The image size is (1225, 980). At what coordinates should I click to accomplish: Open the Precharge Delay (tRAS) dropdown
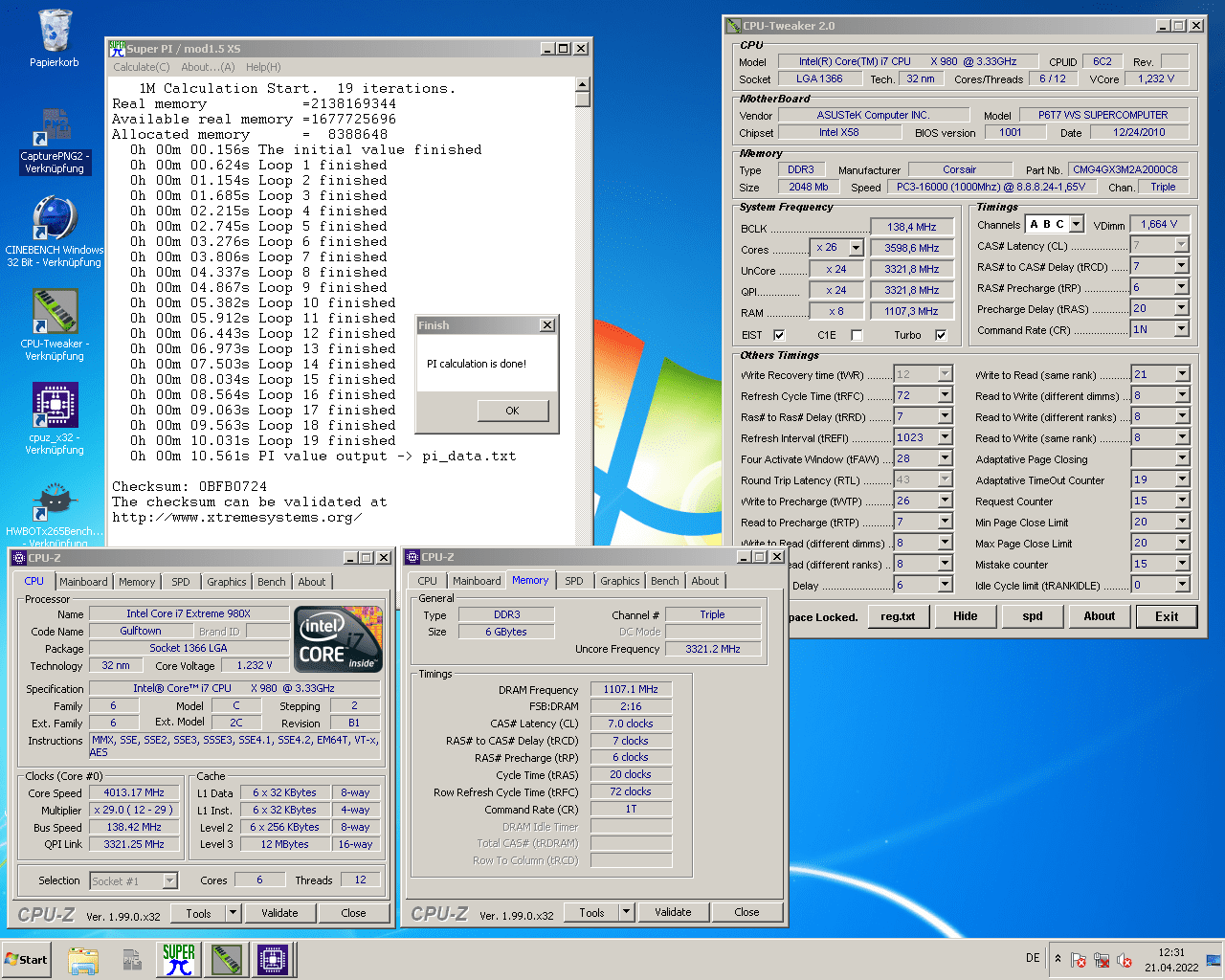1181,308
